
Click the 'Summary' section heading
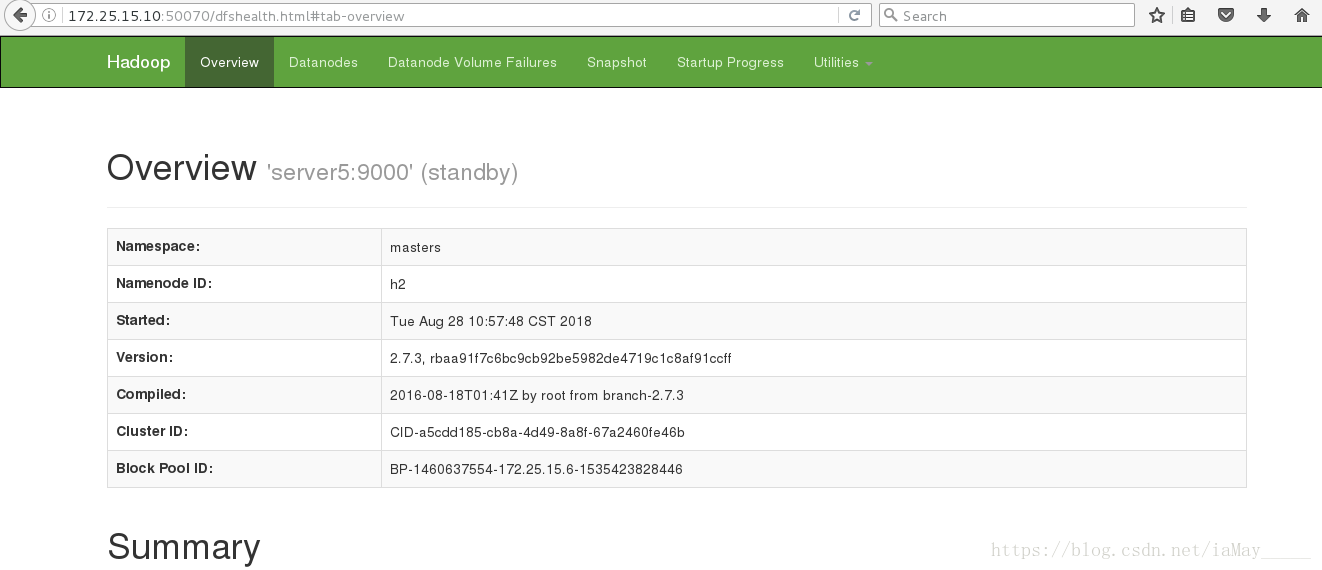click(184, 547)
